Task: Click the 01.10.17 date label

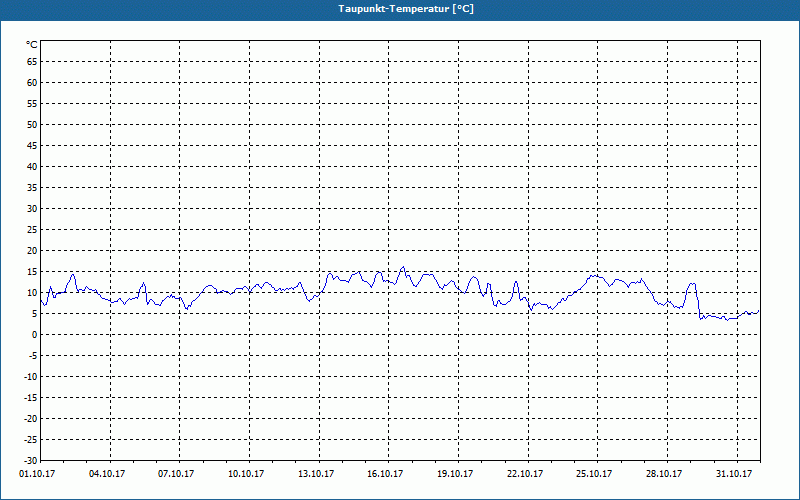Action: [x=37, y=474]
